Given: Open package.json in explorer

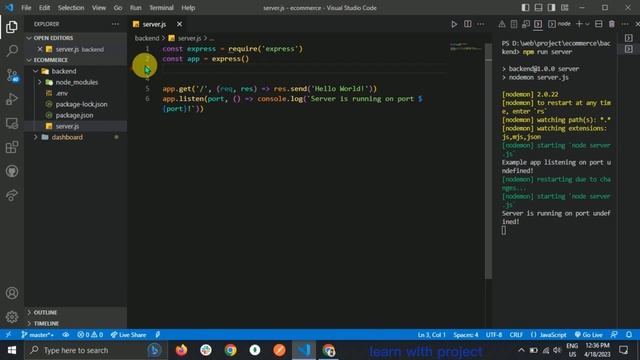Looking at the screenshot, I should 75,115.
